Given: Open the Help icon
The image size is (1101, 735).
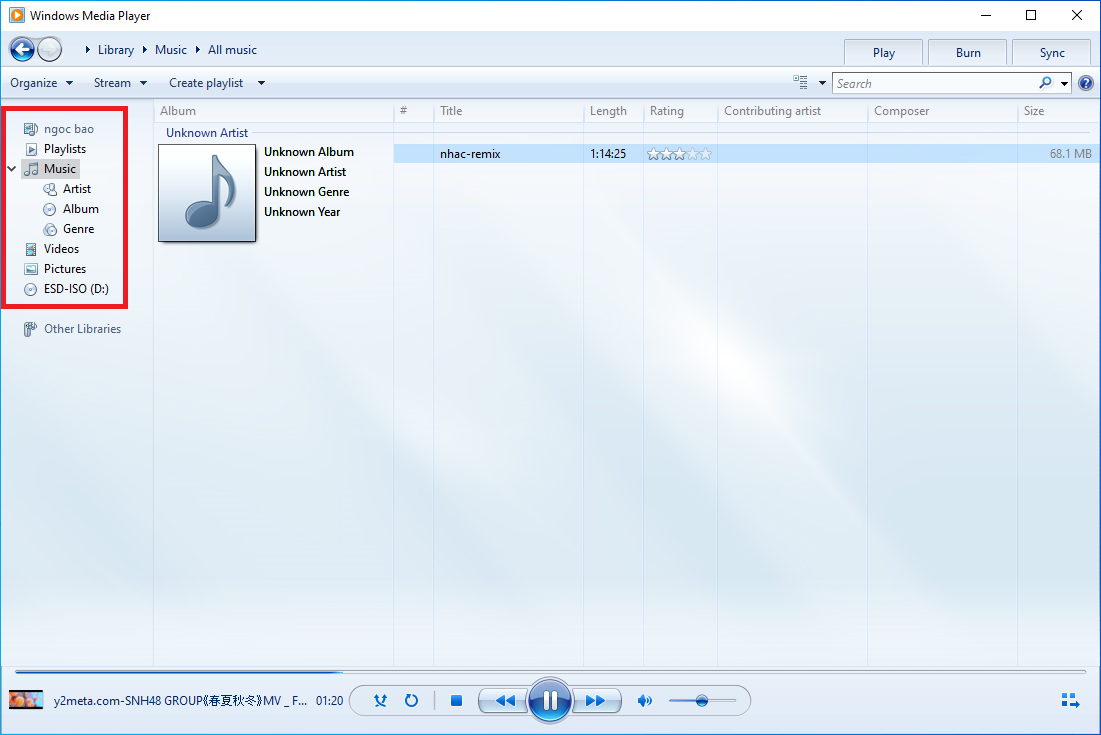Looking at the screenshot, I should [x=1086, y=83].
